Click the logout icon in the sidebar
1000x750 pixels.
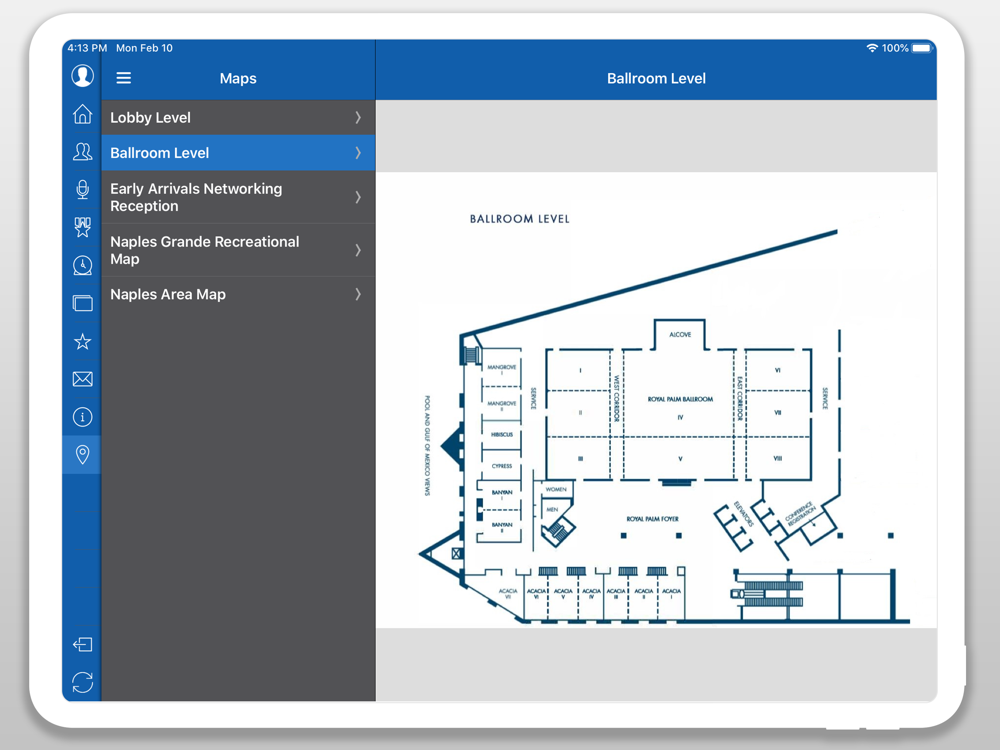tap(82, 644)
